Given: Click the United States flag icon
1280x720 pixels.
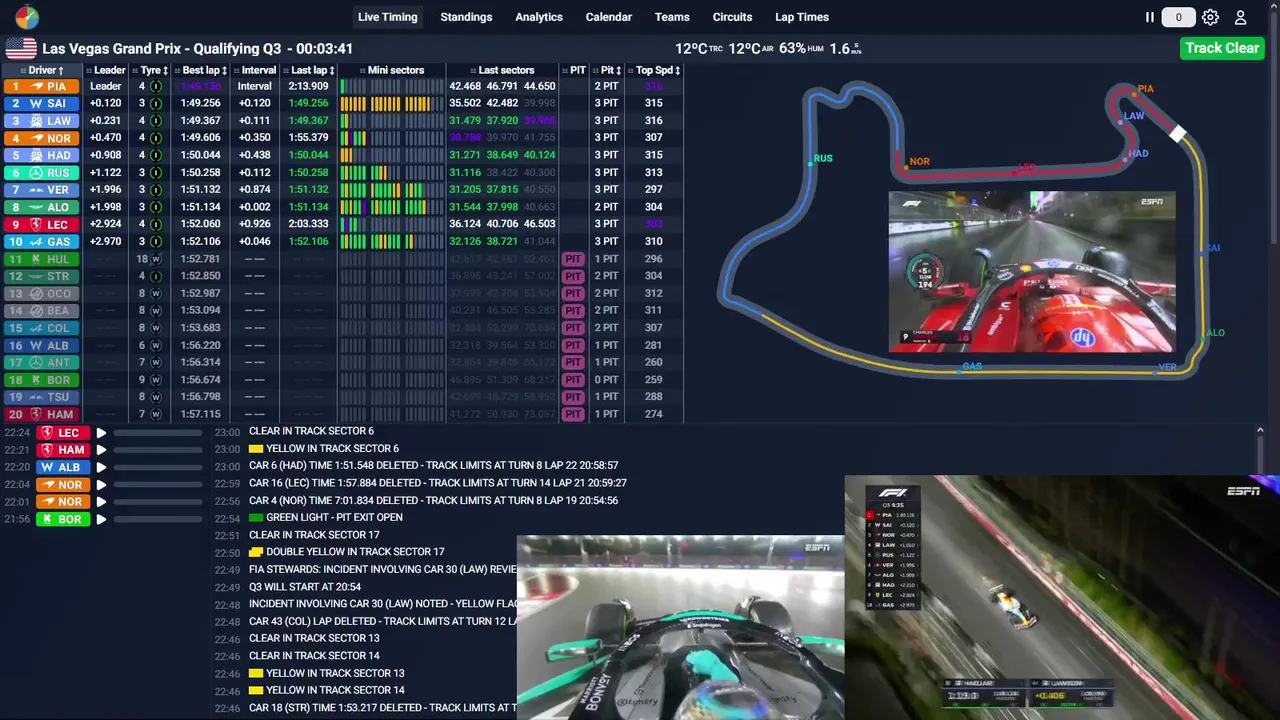Looking at the screenshot, I should click(x=21, y=48).
